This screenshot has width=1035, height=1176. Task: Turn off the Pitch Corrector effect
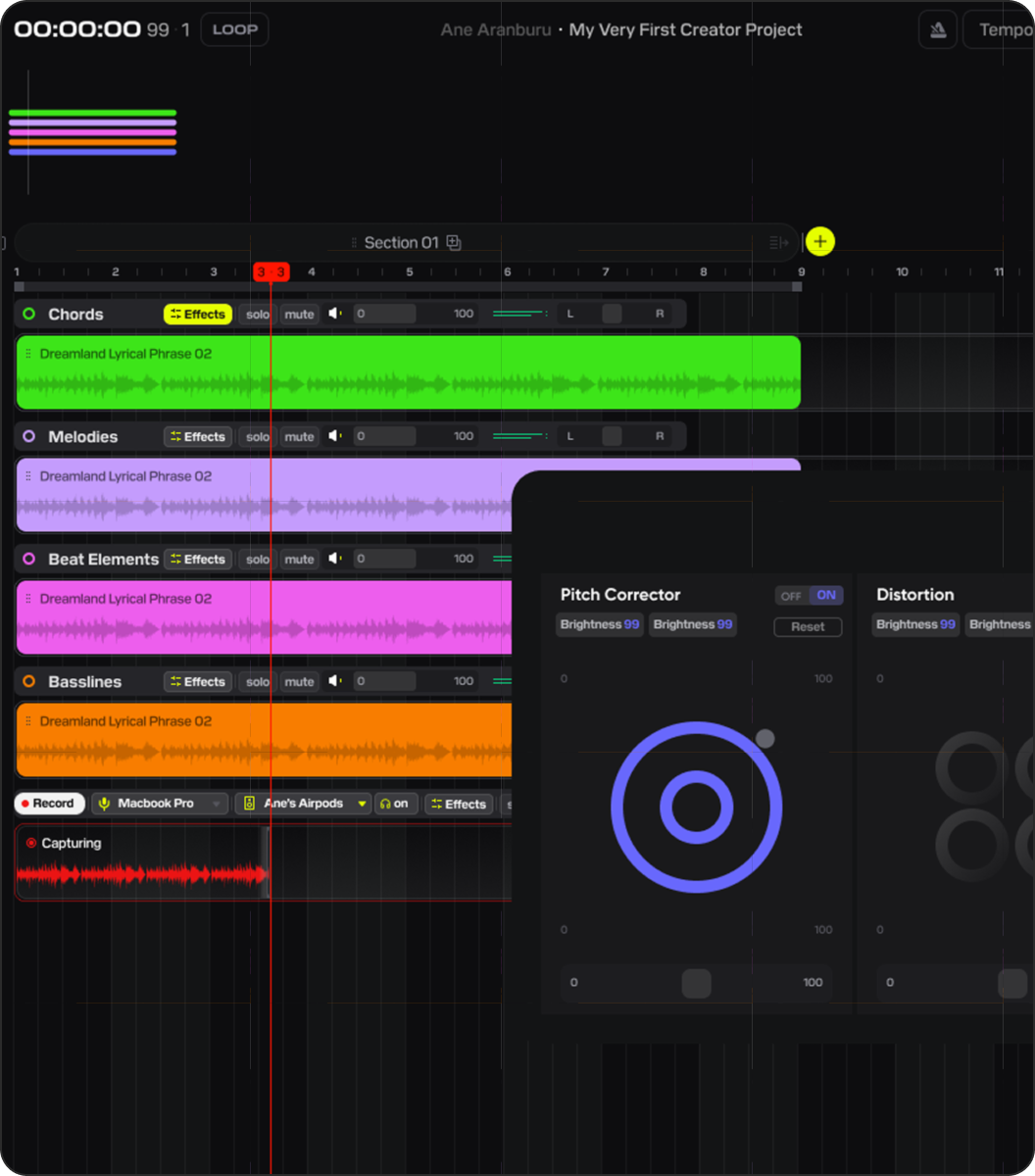(x=790, y=595)
